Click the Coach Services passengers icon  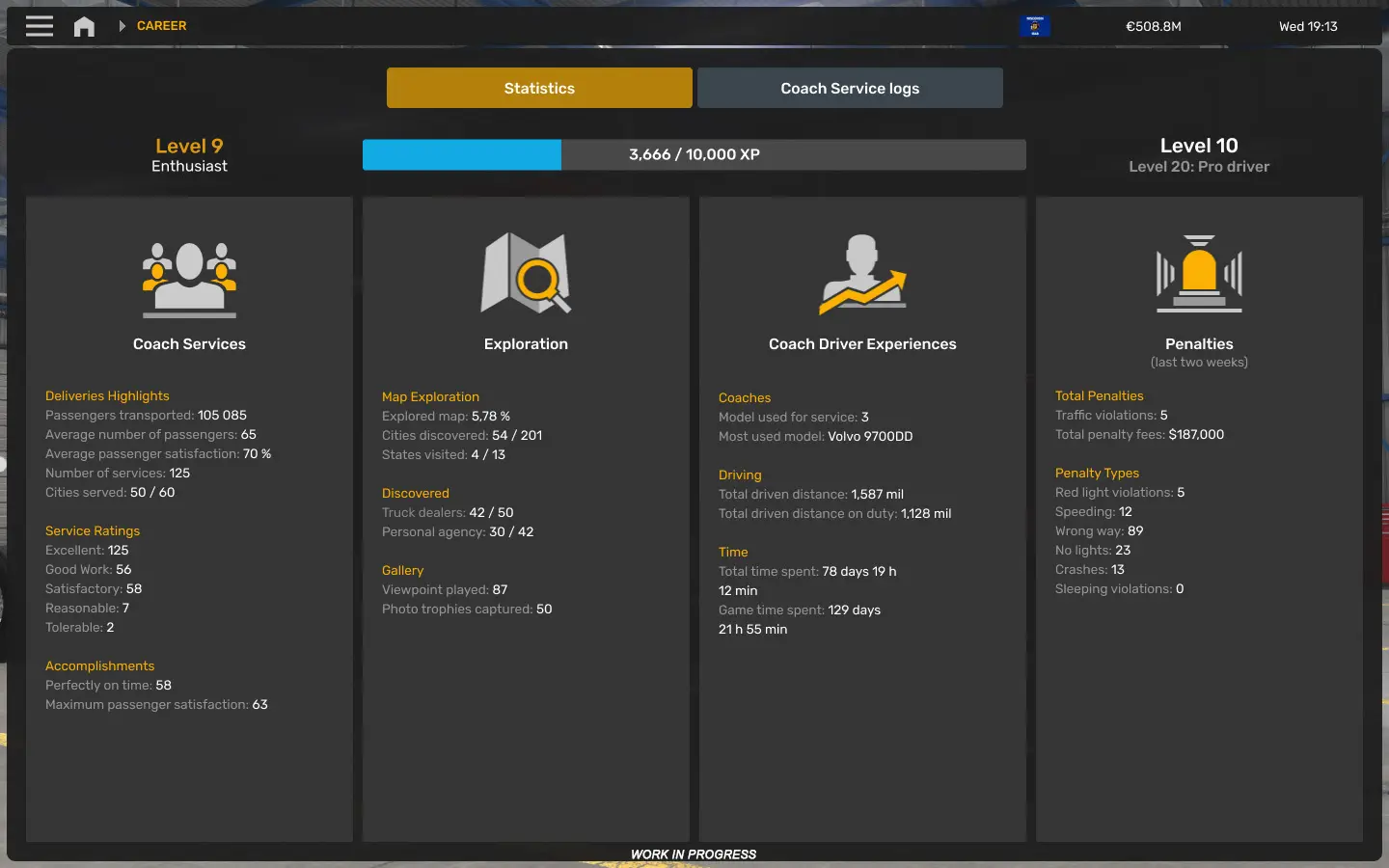tap(189, 280)
